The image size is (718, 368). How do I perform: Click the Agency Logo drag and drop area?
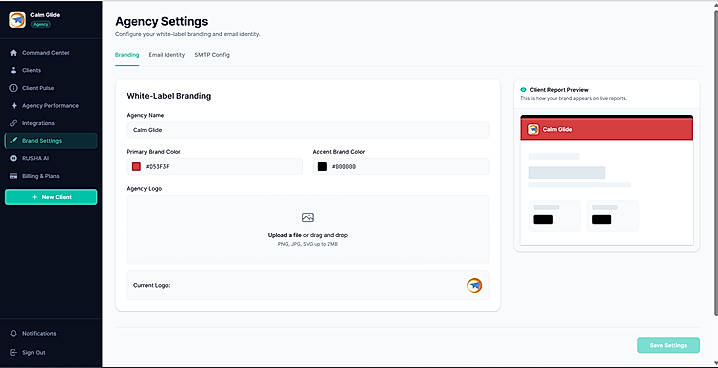pyautogui.click(x=308, y=230)
